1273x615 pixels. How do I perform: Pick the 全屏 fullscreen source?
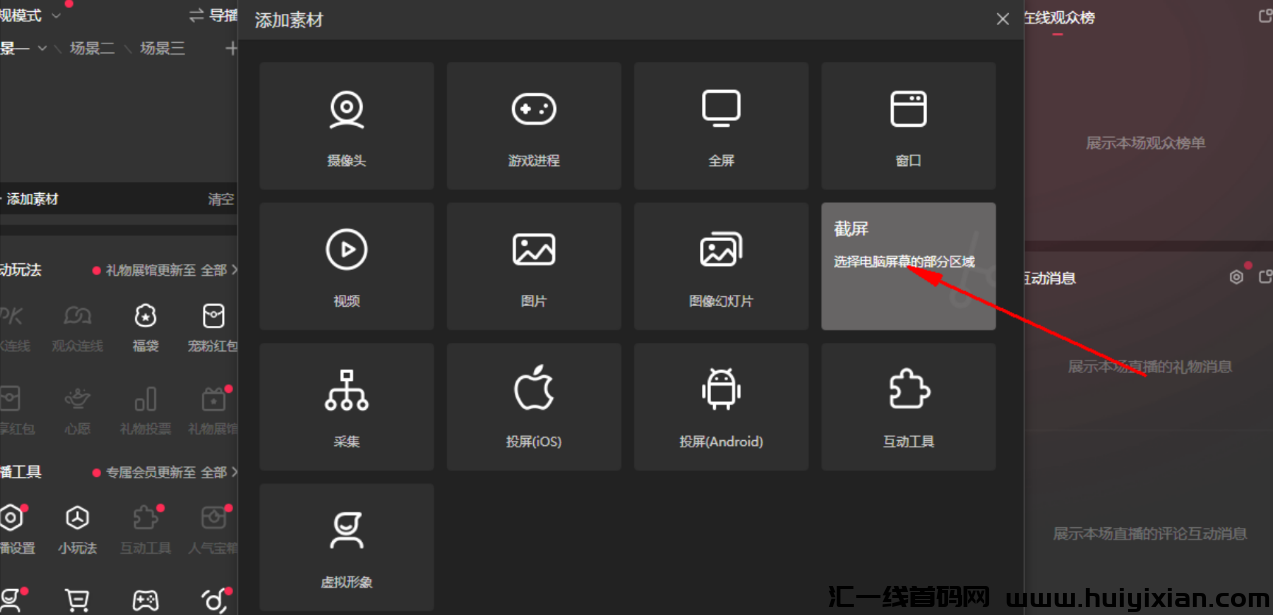coord(721,126)
